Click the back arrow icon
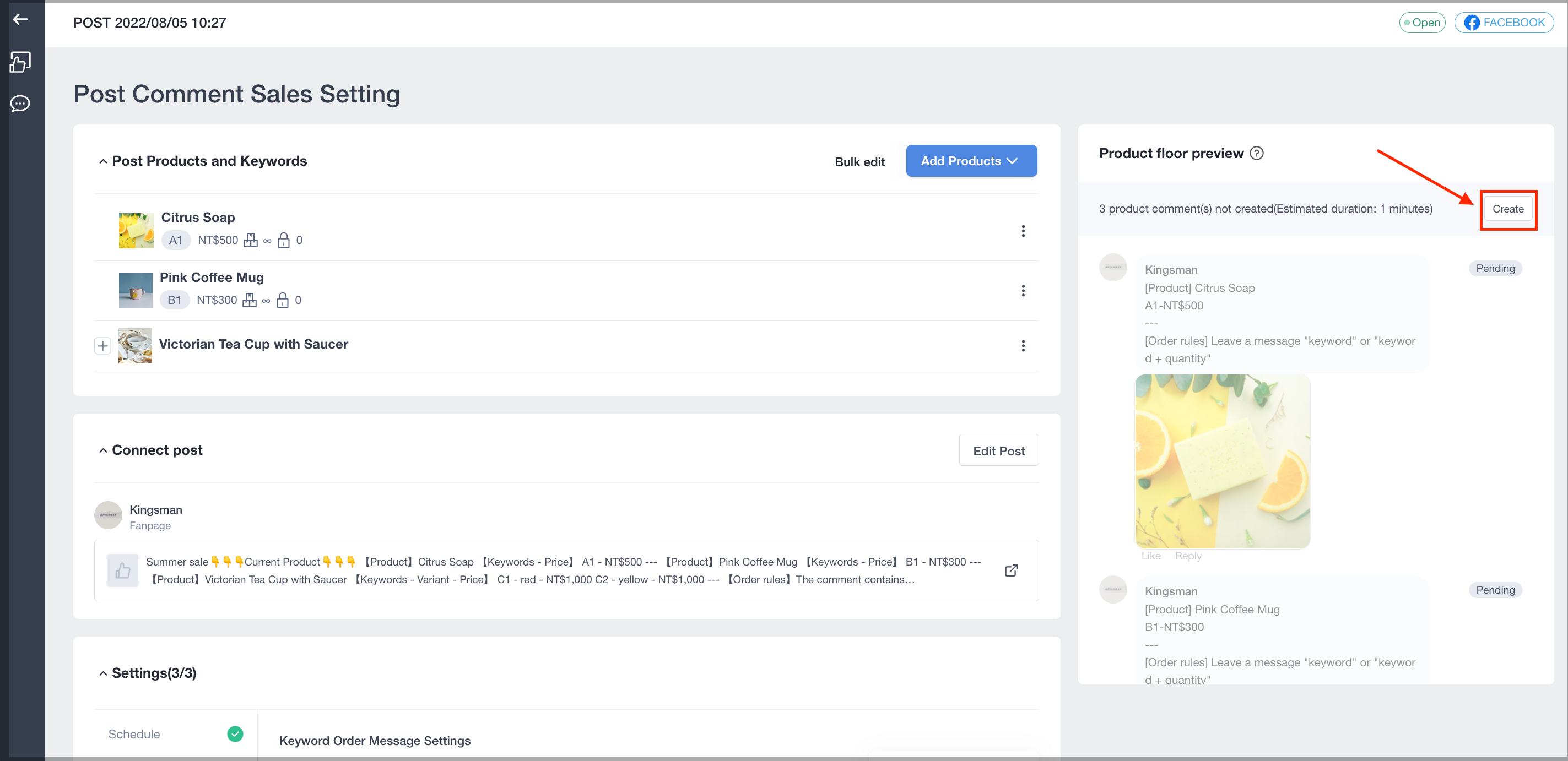The image size is (1568, 761). 21,19
